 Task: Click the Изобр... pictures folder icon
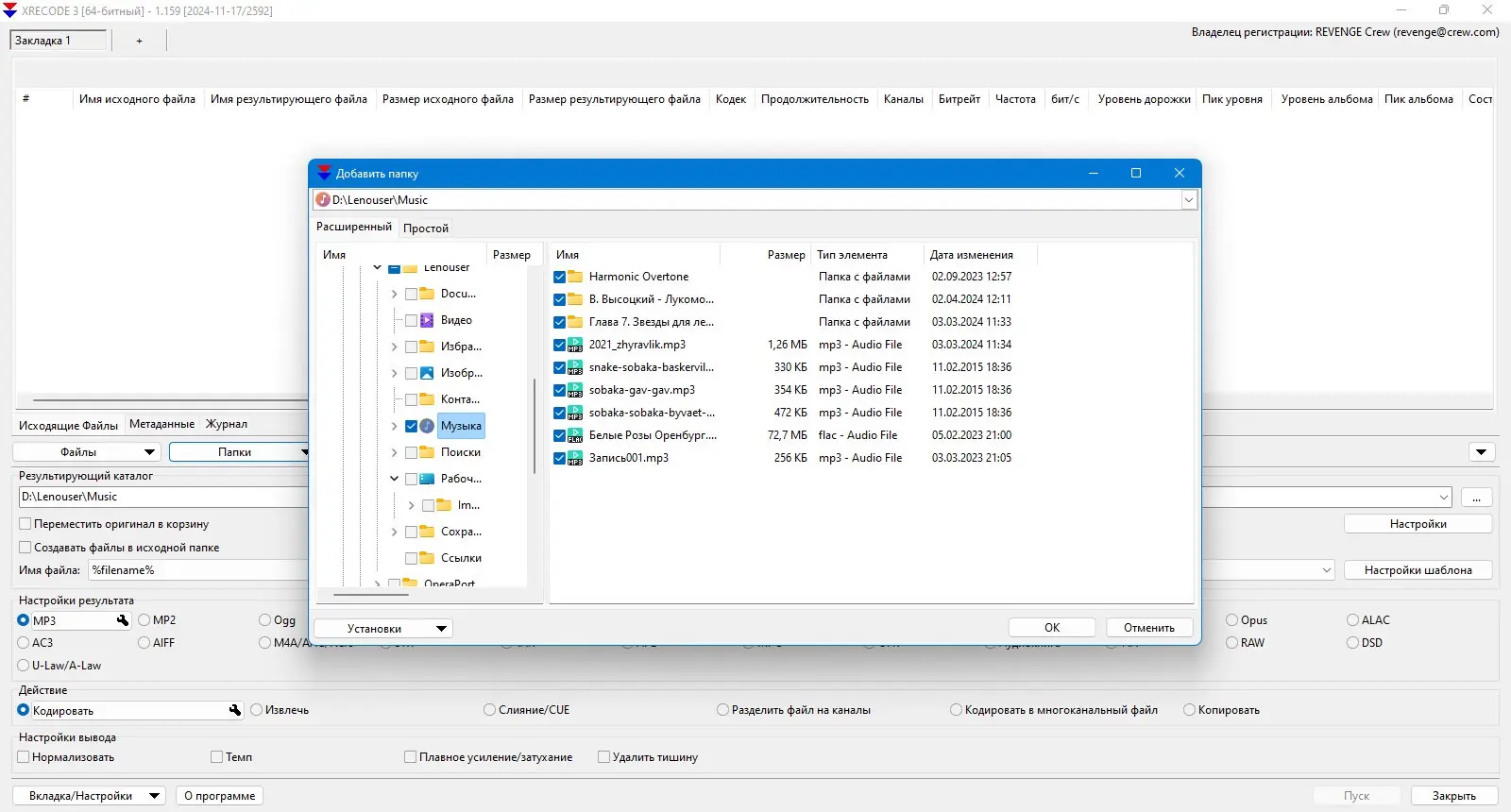click(x=427, y=373)
